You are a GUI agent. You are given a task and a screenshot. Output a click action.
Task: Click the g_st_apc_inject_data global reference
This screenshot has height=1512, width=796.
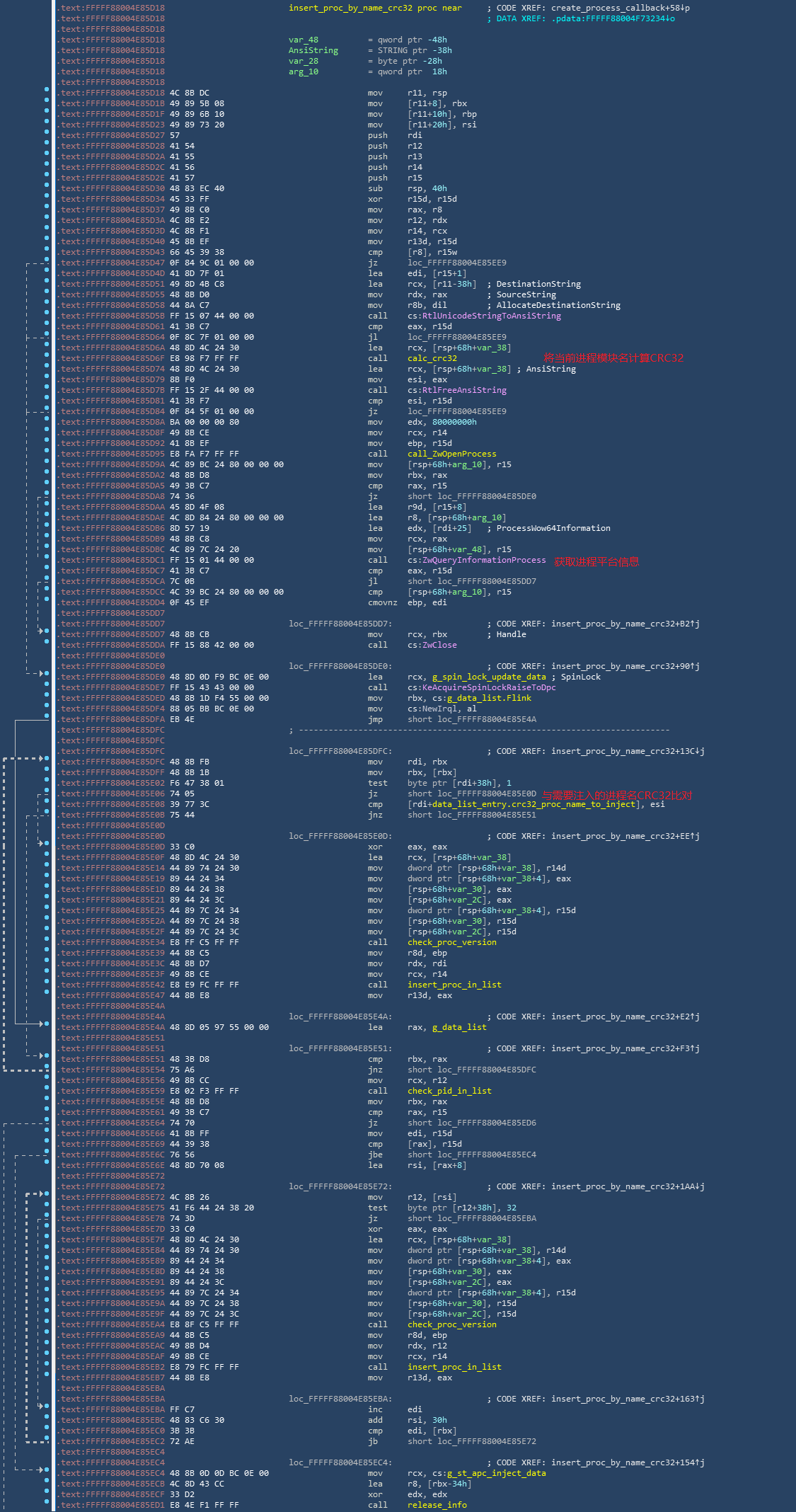pyautogui.click(x=496, y=1473)
